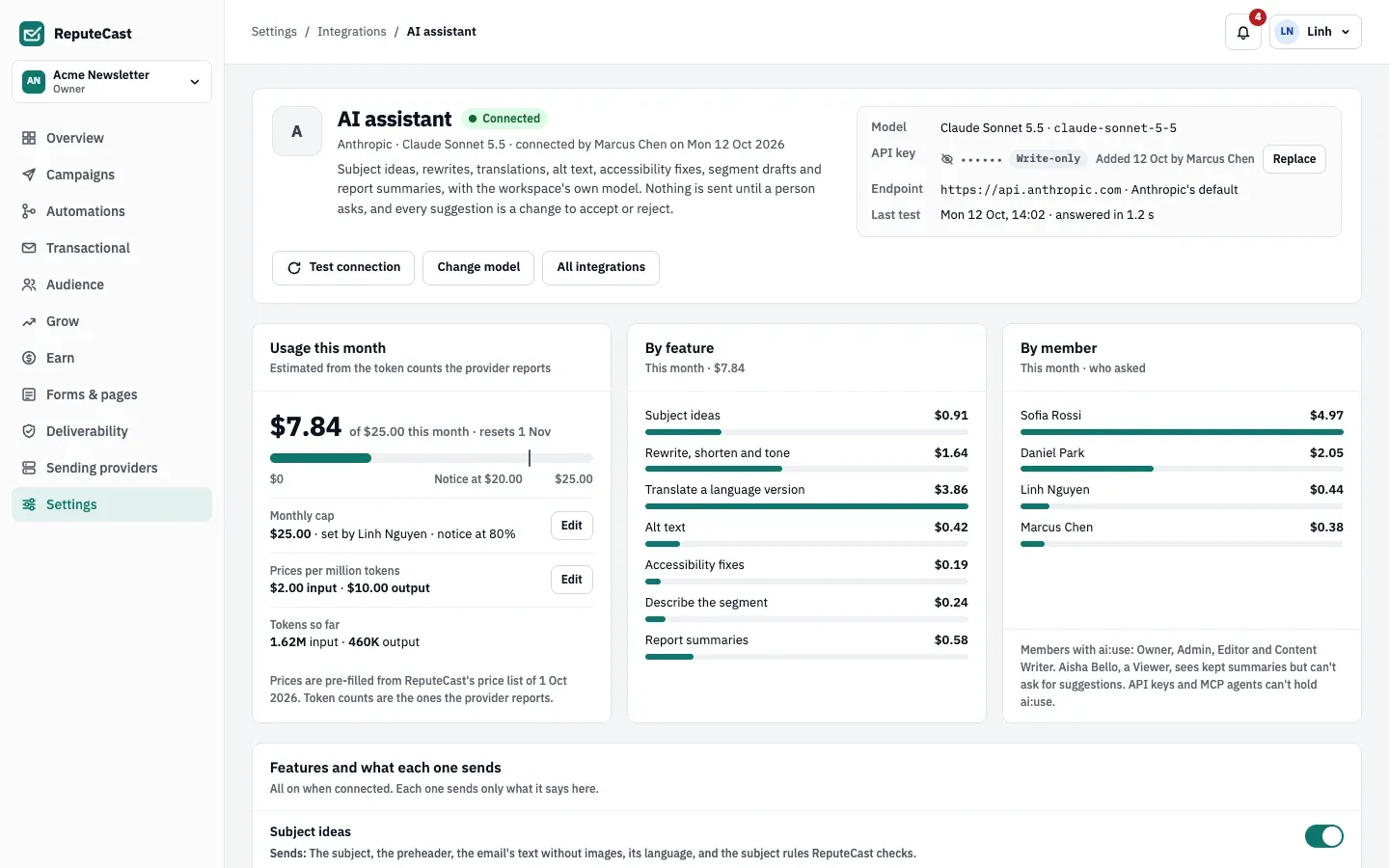
Task: Click the monthly usage progress bar
Action: point(431,458)
